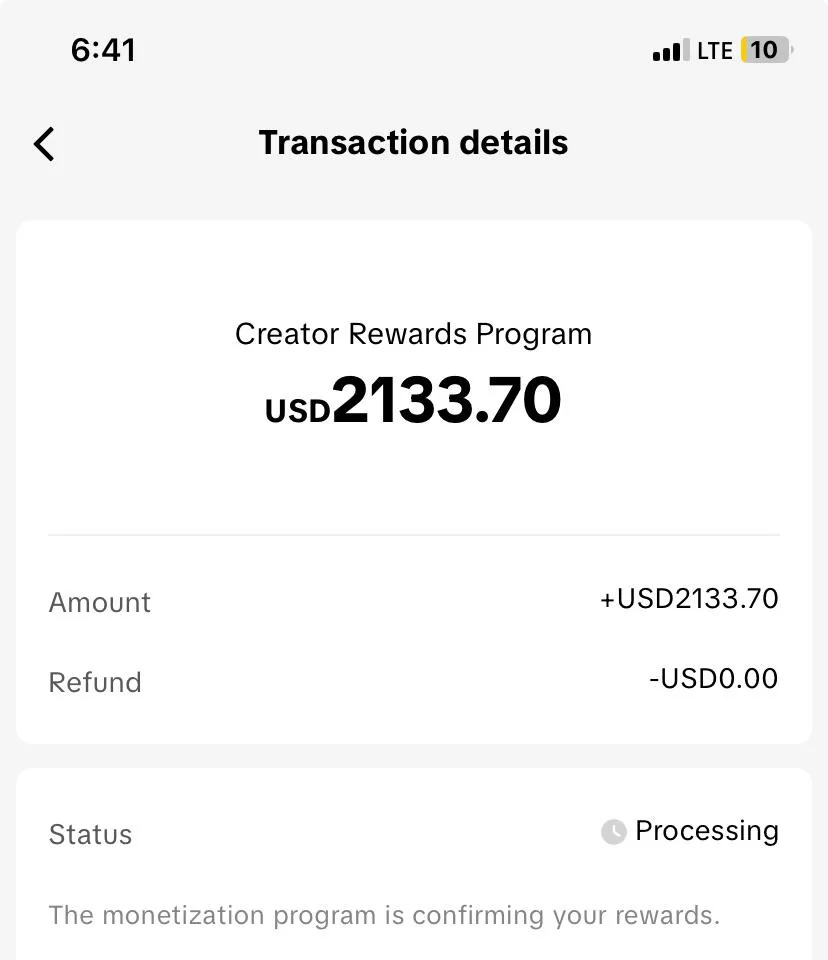Select the Amount row label
The height and width of the screenshot is (960, 828).
100,602
